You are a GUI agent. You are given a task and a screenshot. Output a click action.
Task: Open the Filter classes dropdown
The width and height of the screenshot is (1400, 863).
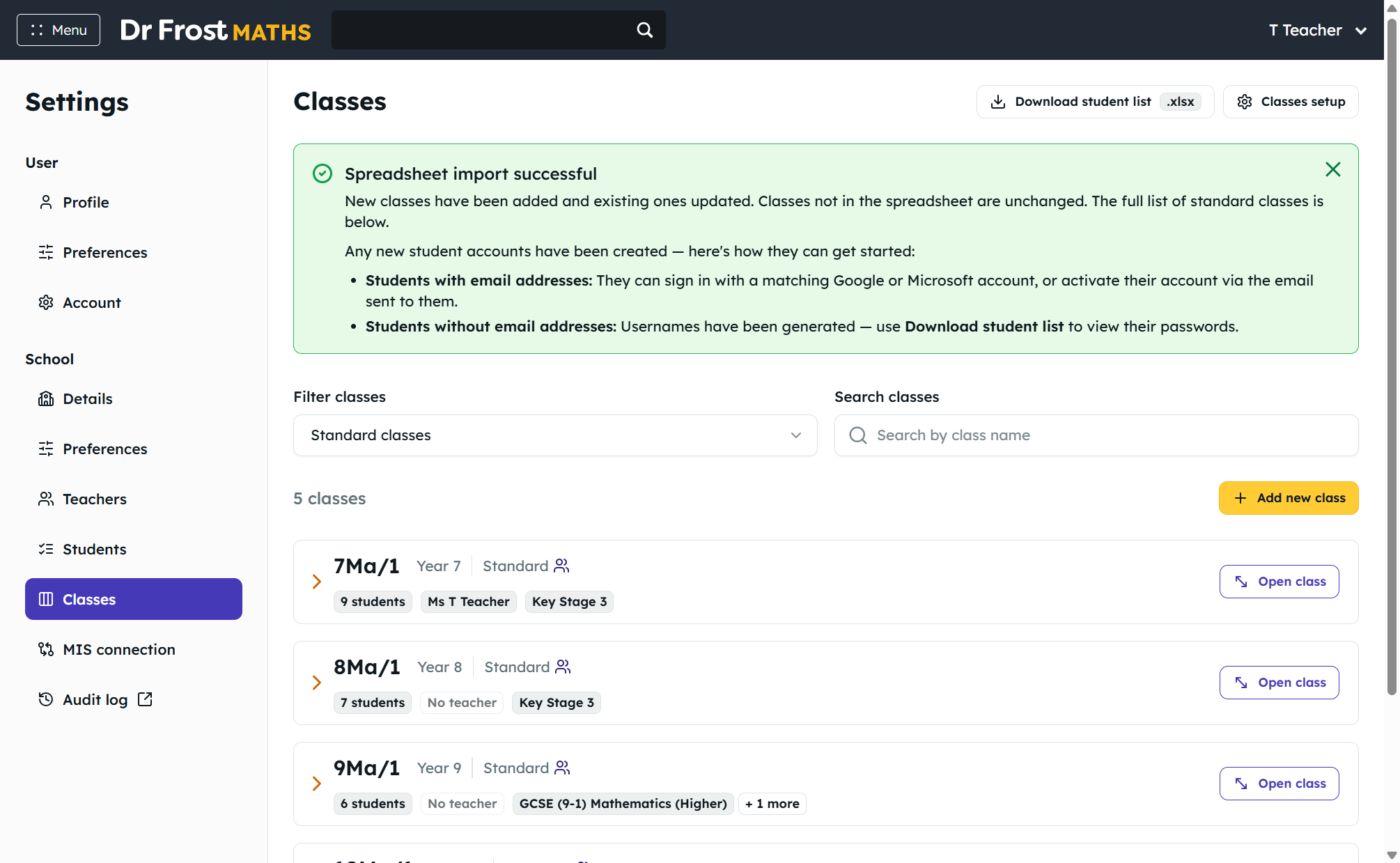(555, 435)
